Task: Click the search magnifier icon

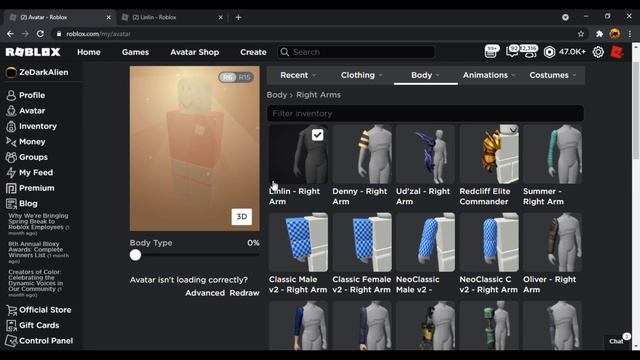Action: click(284, 52)
